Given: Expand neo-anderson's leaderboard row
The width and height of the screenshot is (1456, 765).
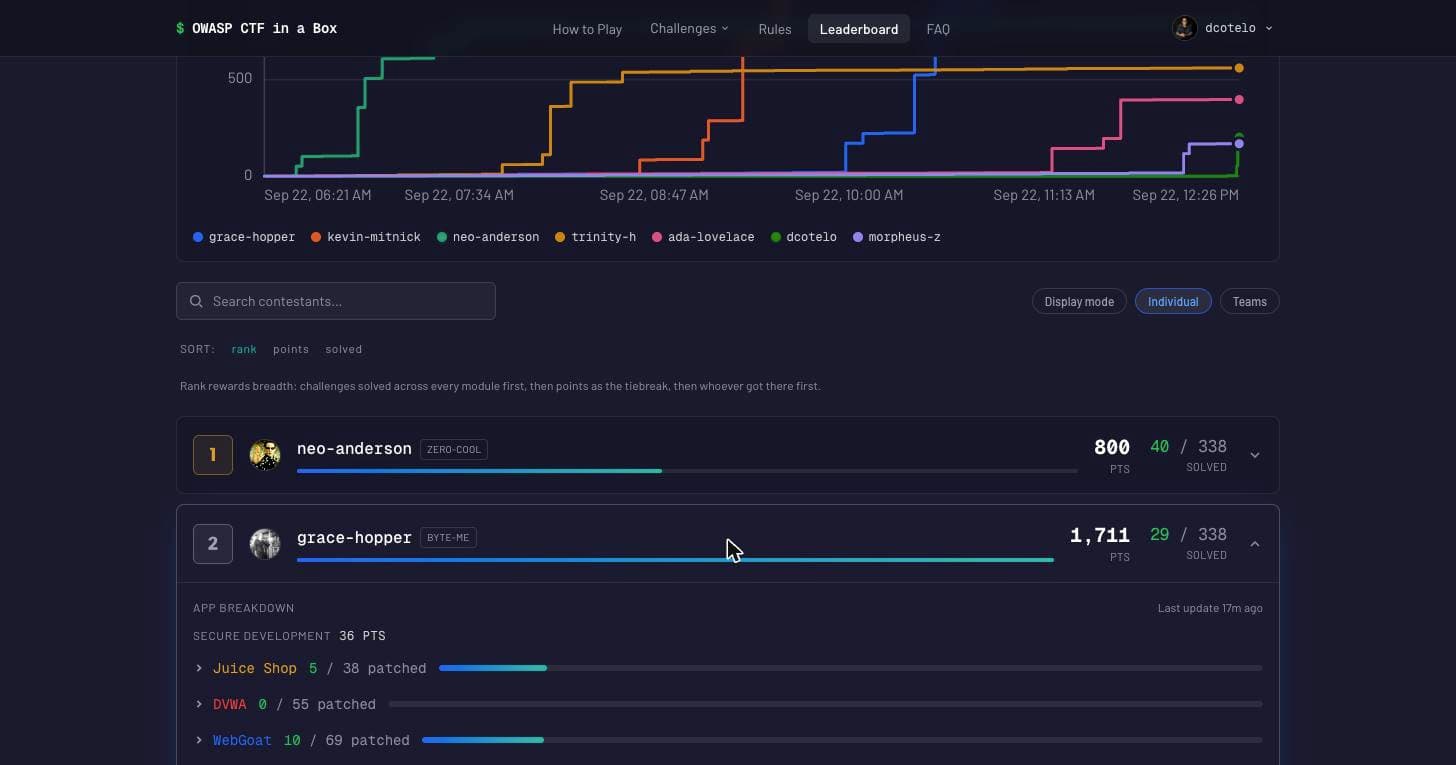Looking at the screenshot, I should coord(1255,455).
